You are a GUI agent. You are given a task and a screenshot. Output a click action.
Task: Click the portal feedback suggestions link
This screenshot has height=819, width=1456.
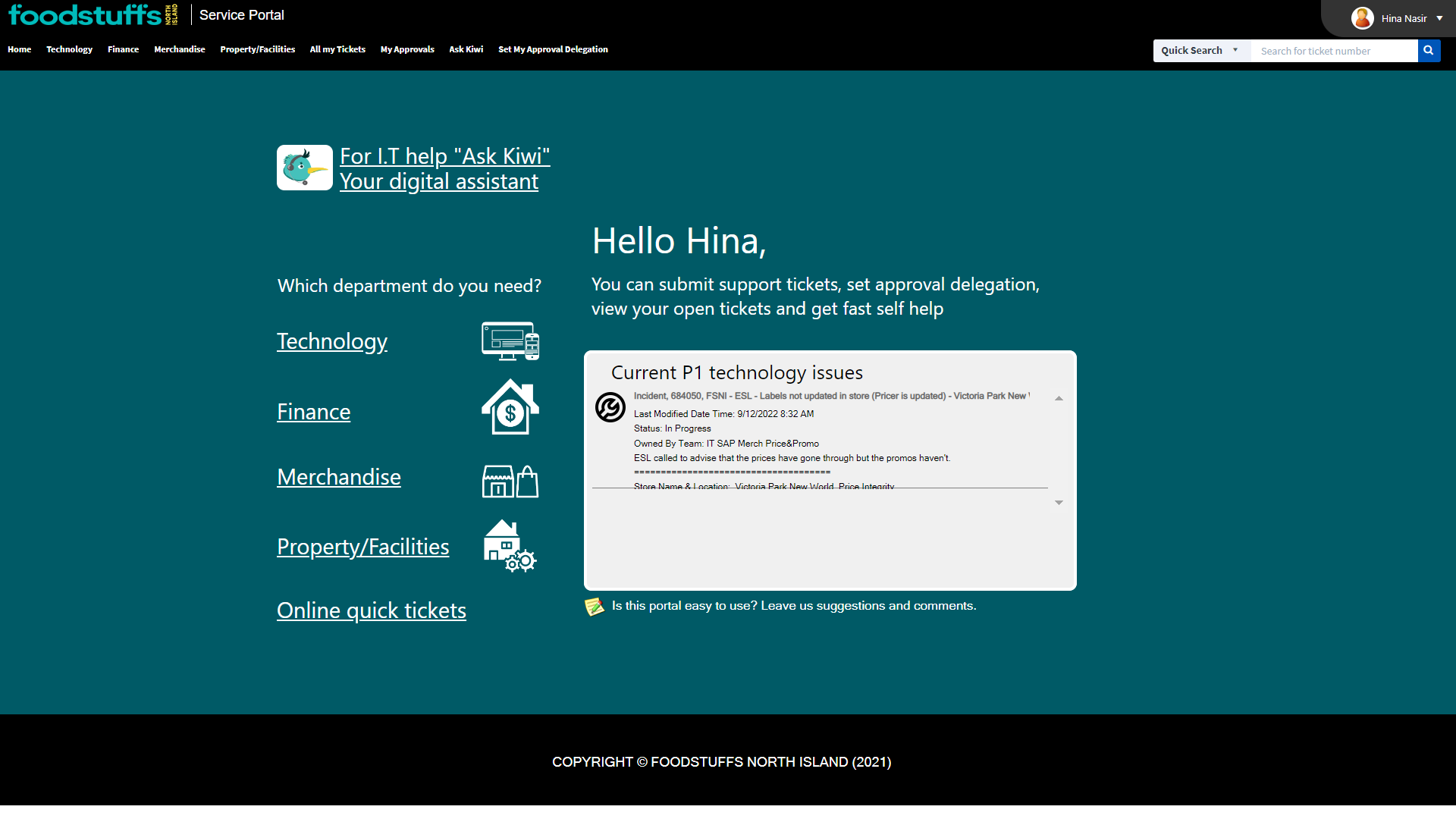[794, 606]
